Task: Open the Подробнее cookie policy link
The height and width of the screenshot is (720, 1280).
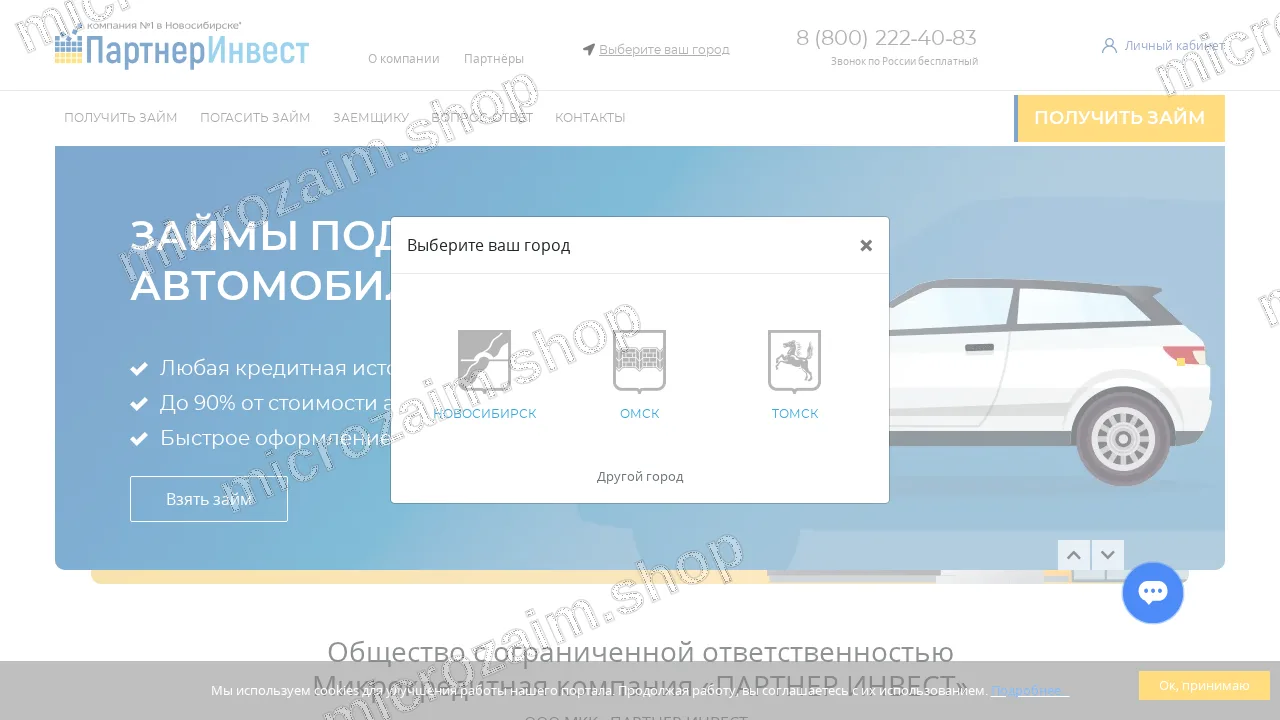Action: tap(1030, 691)
